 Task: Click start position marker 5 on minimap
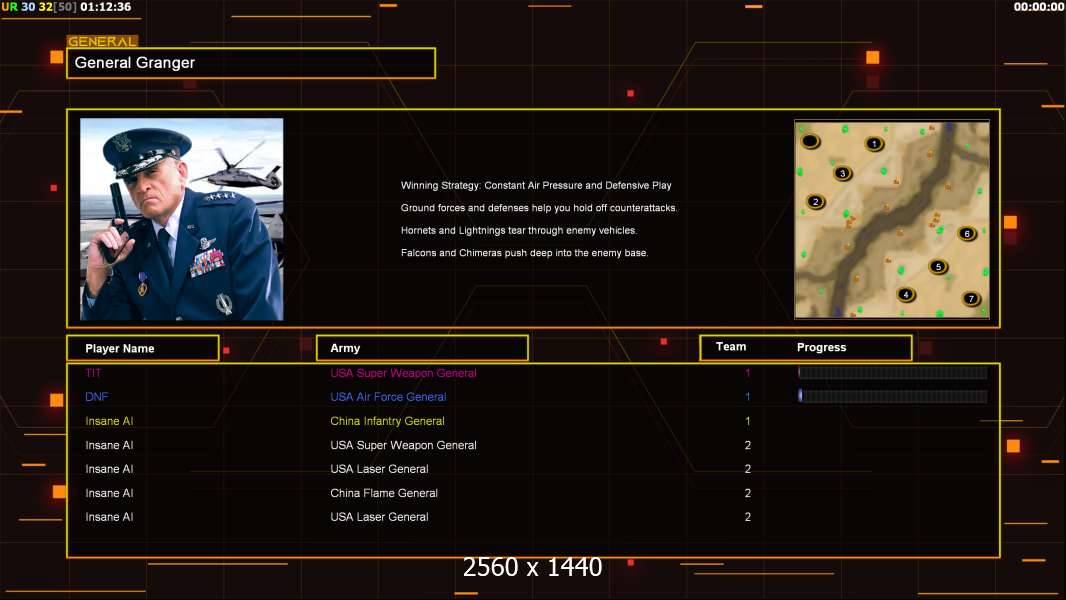(938, 266)
